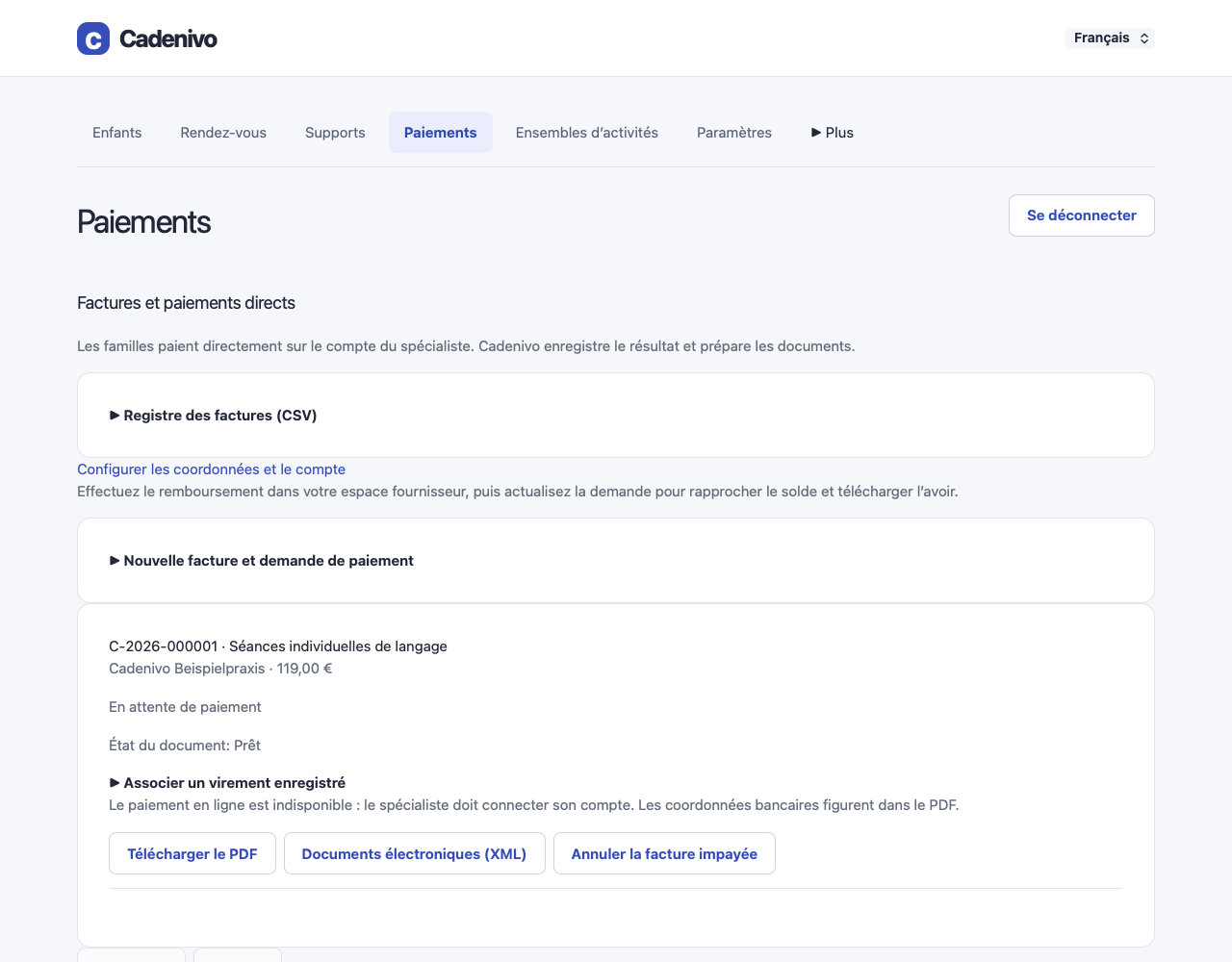Open the Ensembles d'activités tab
This screenshot has width=1232, height=962.
[587, 133]
